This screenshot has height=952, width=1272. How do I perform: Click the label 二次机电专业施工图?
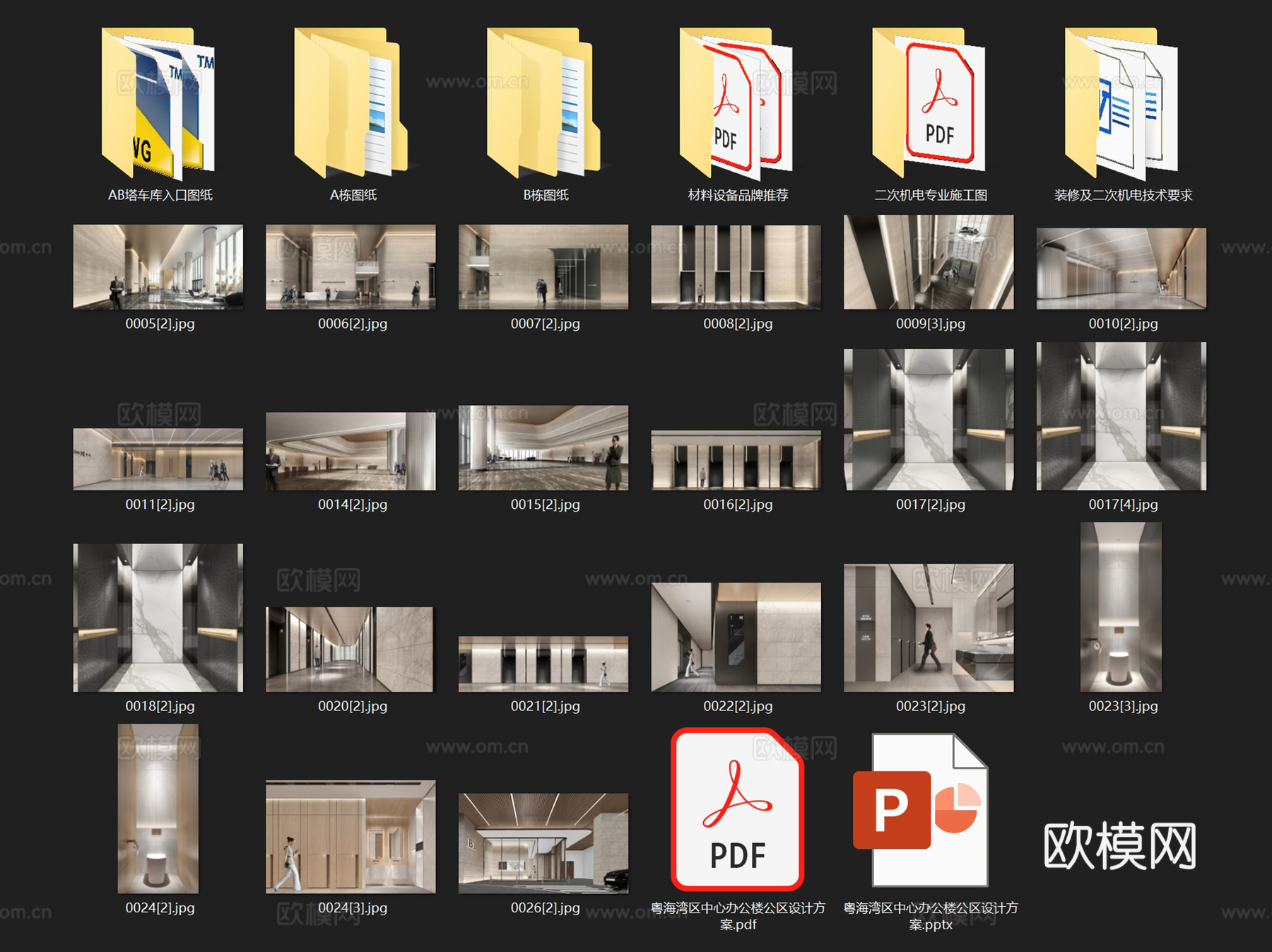(x=931, y=195)
